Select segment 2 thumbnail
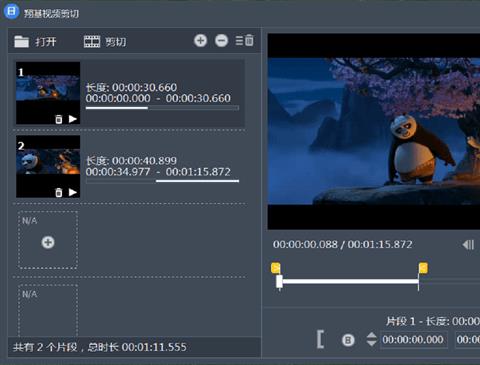This screenshot has height=365, width=480. [x=48, y=166]
